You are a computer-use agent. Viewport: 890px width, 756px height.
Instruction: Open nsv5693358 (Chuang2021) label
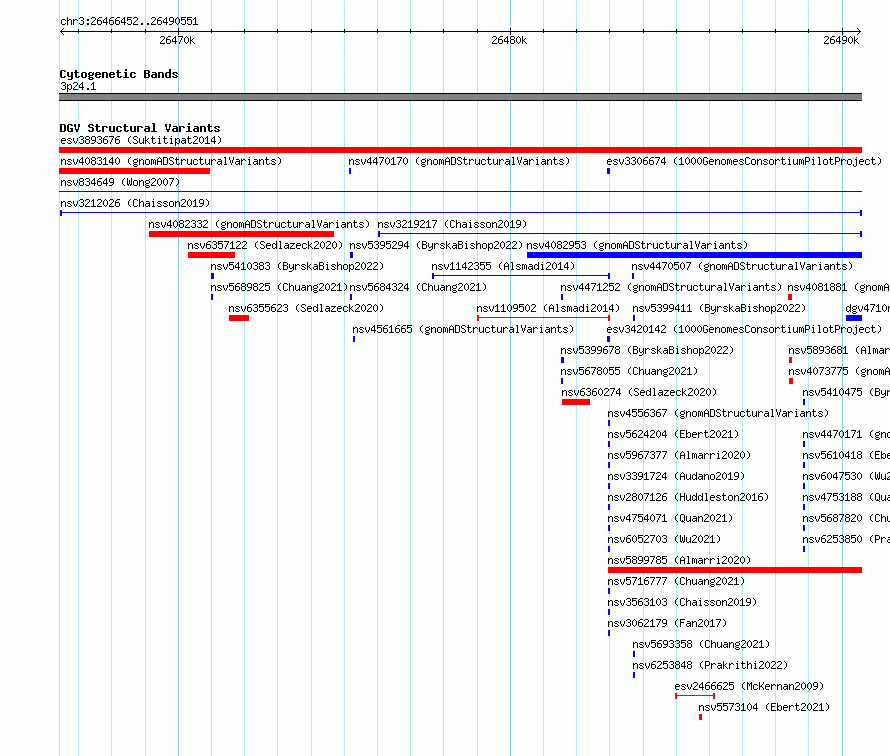tap(702, 644)
